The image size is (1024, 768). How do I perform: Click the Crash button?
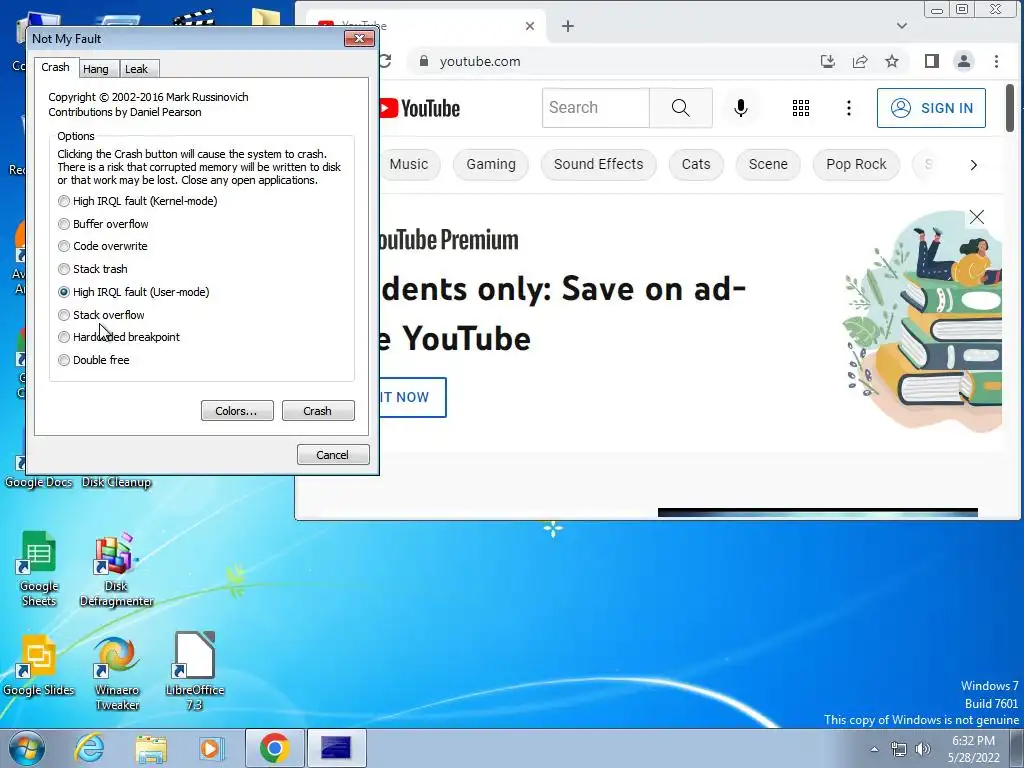coord(317,411)
